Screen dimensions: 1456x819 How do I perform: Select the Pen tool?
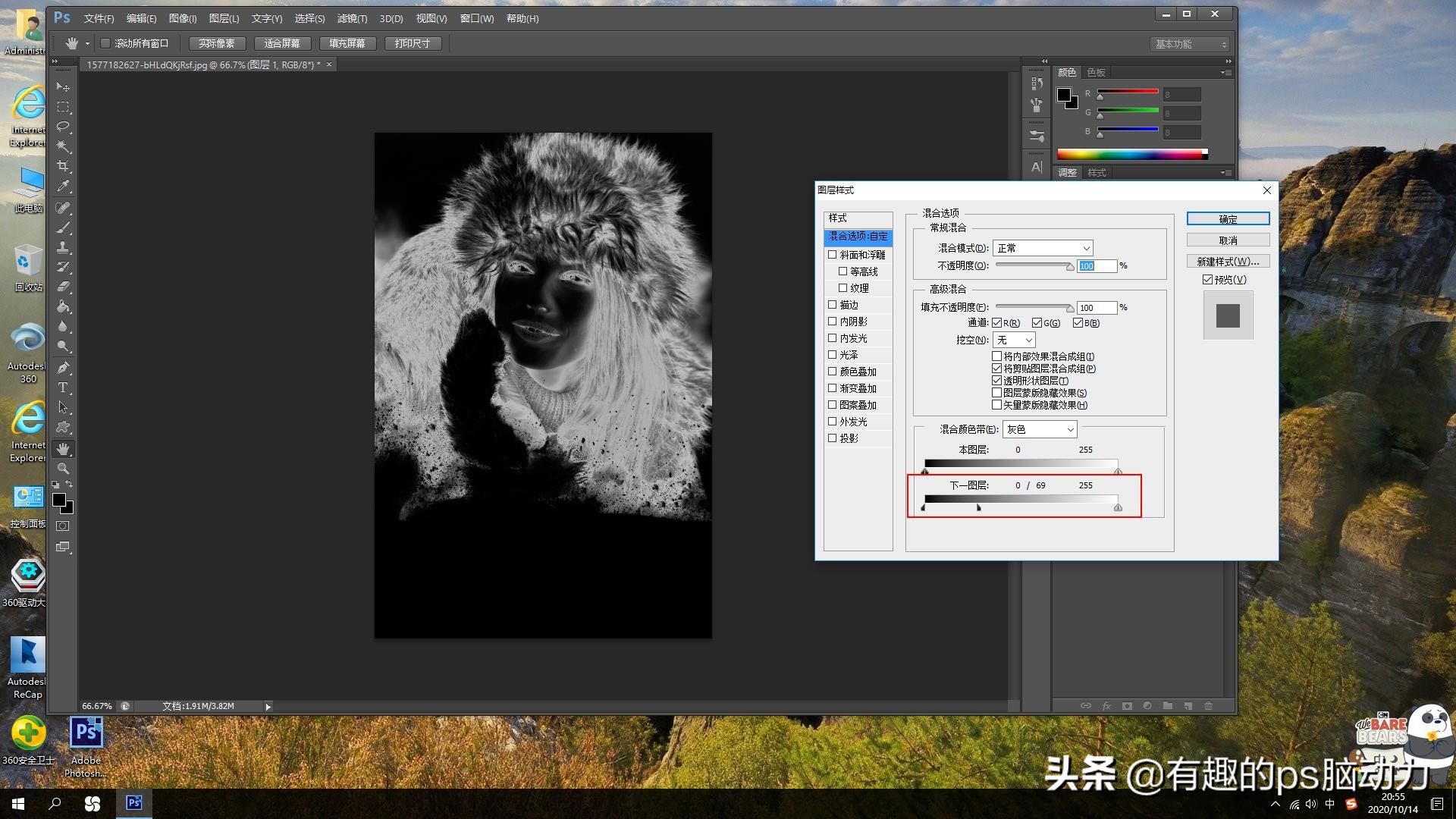tap(63, 368)
